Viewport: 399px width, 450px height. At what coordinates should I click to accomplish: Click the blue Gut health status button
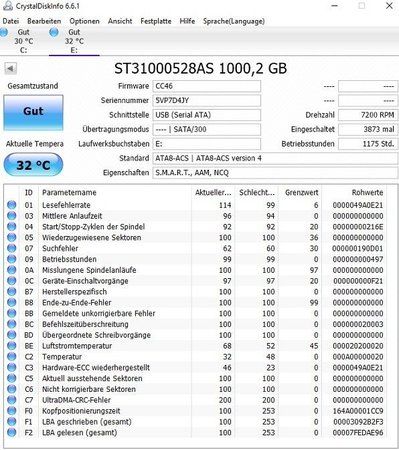pyautogui.click(x=33, y=112)
